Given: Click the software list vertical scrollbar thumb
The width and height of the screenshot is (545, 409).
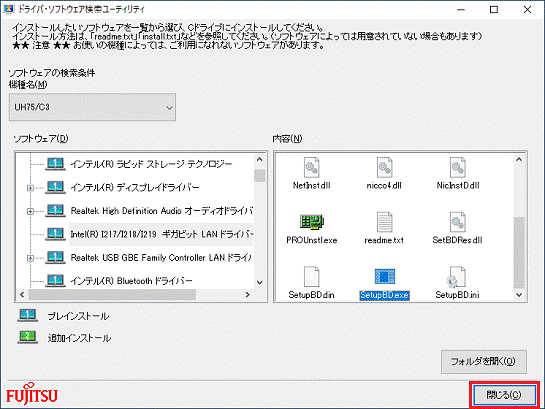Looking at the screenshot, I should 260,175.
